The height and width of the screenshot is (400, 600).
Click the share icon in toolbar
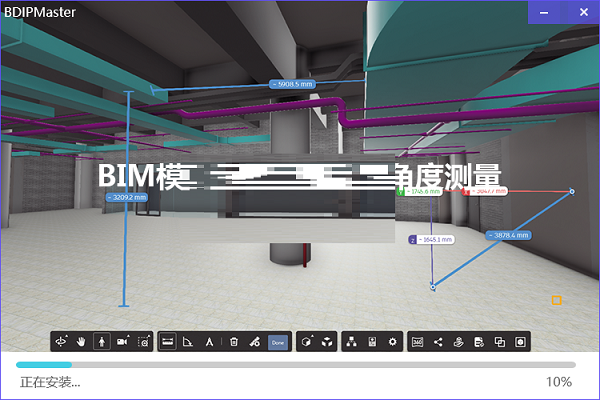click(x=438, y=342)
